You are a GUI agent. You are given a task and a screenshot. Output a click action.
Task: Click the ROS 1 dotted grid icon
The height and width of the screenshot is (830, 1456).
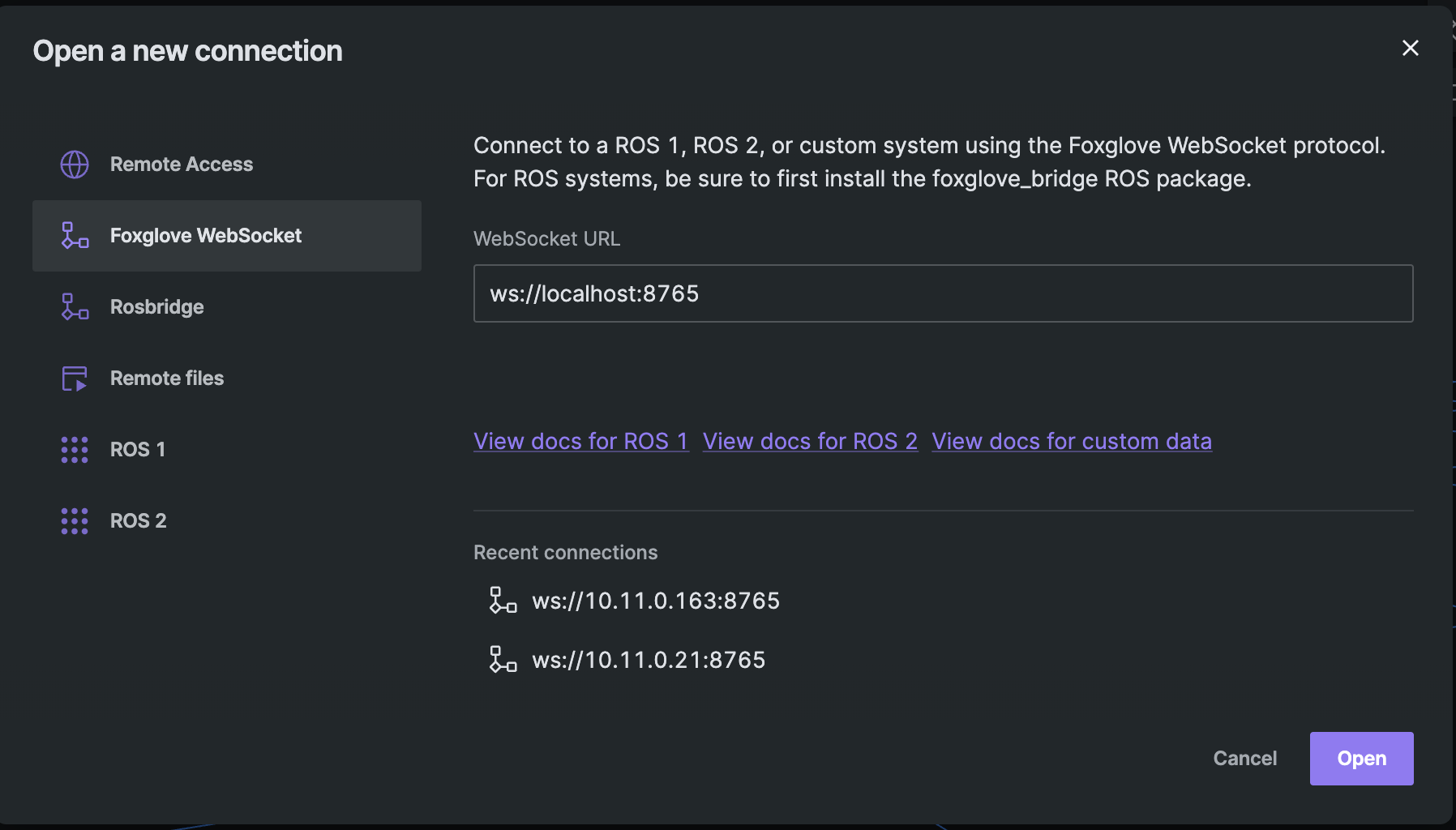pos(75,449)
